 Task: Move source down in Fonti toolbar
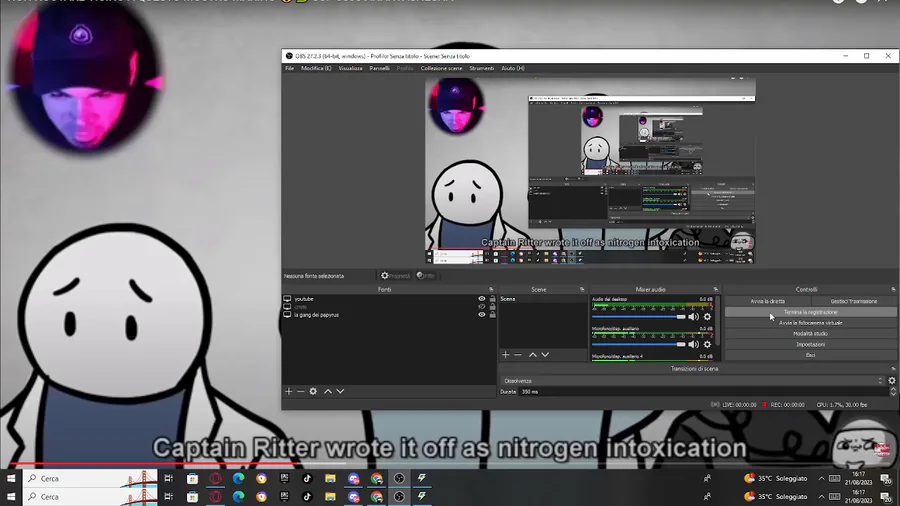[x=340, y=391]
